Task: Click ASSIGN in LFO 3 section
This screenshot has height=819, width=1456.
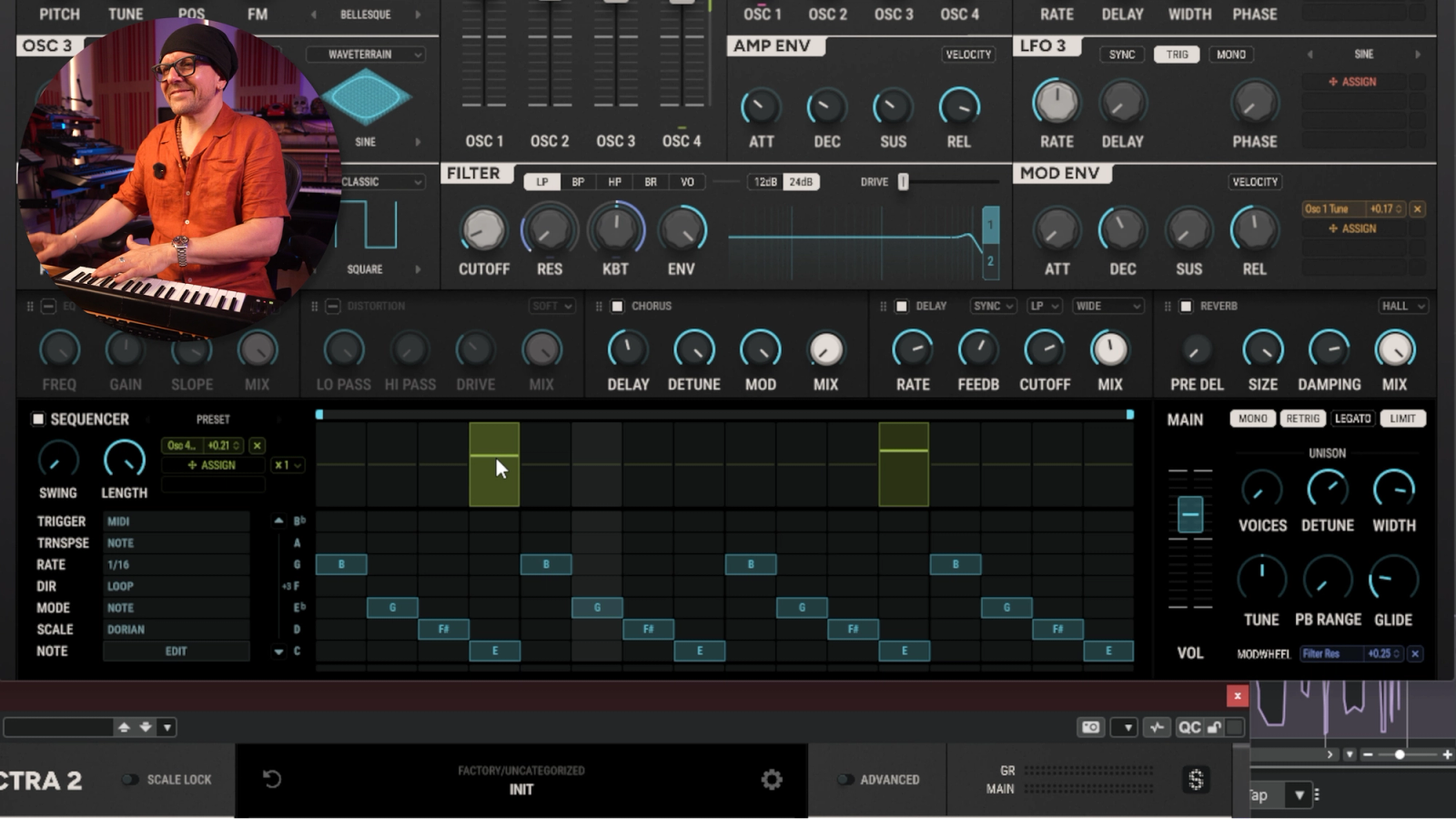Action: click(1352, 82)
